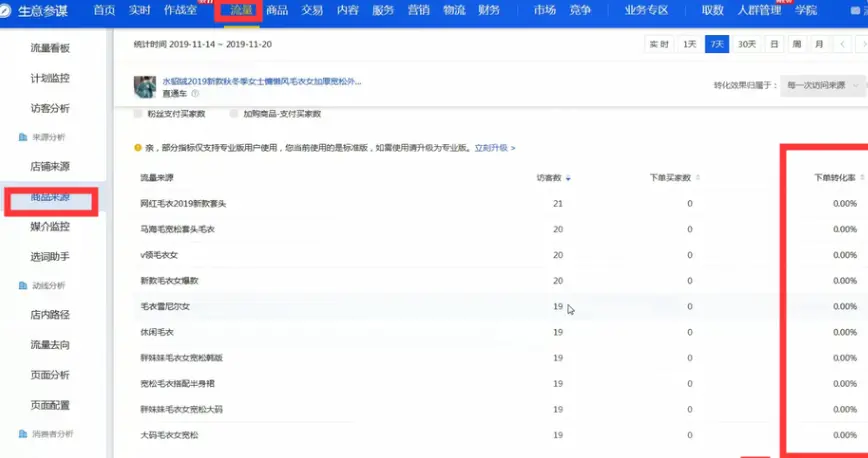Switch to 交易 in the top navigation
This screenshot has width=868, height=458.
click(312, 10)
